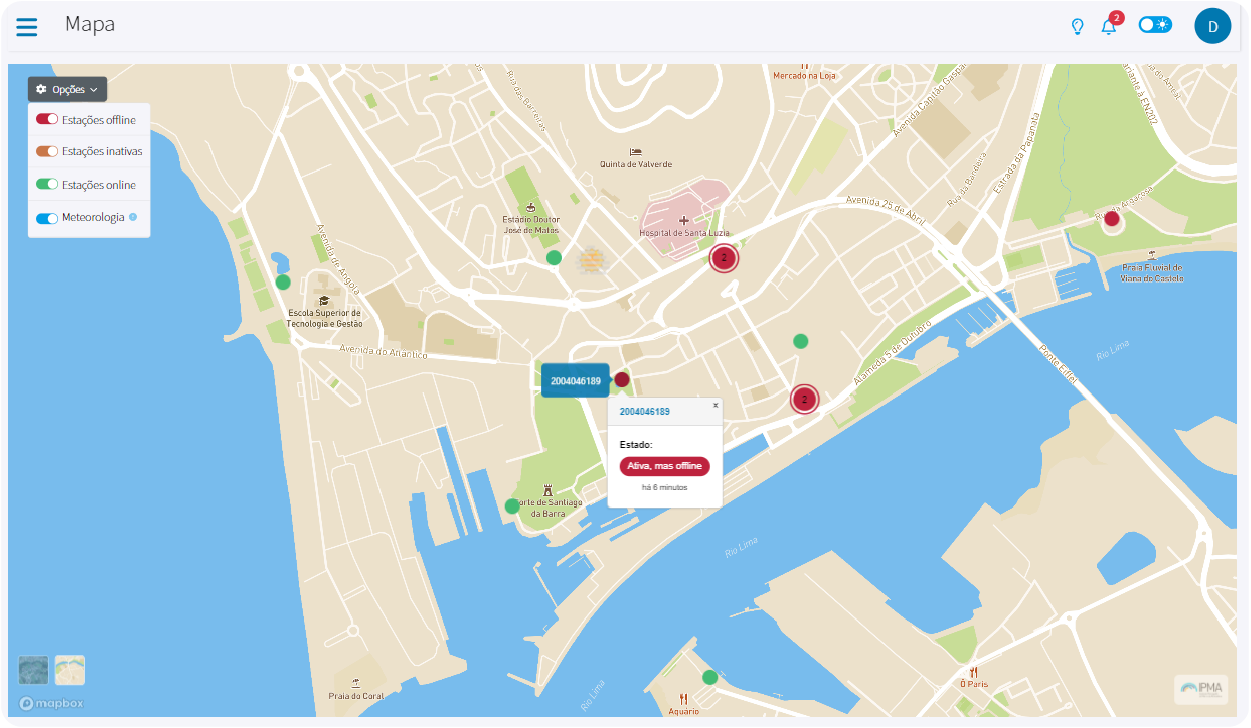Image resolution: width=1251 pixels, height=728 pixels.
Task: Open the user profile avatar D
Action: coord(1212,26)
